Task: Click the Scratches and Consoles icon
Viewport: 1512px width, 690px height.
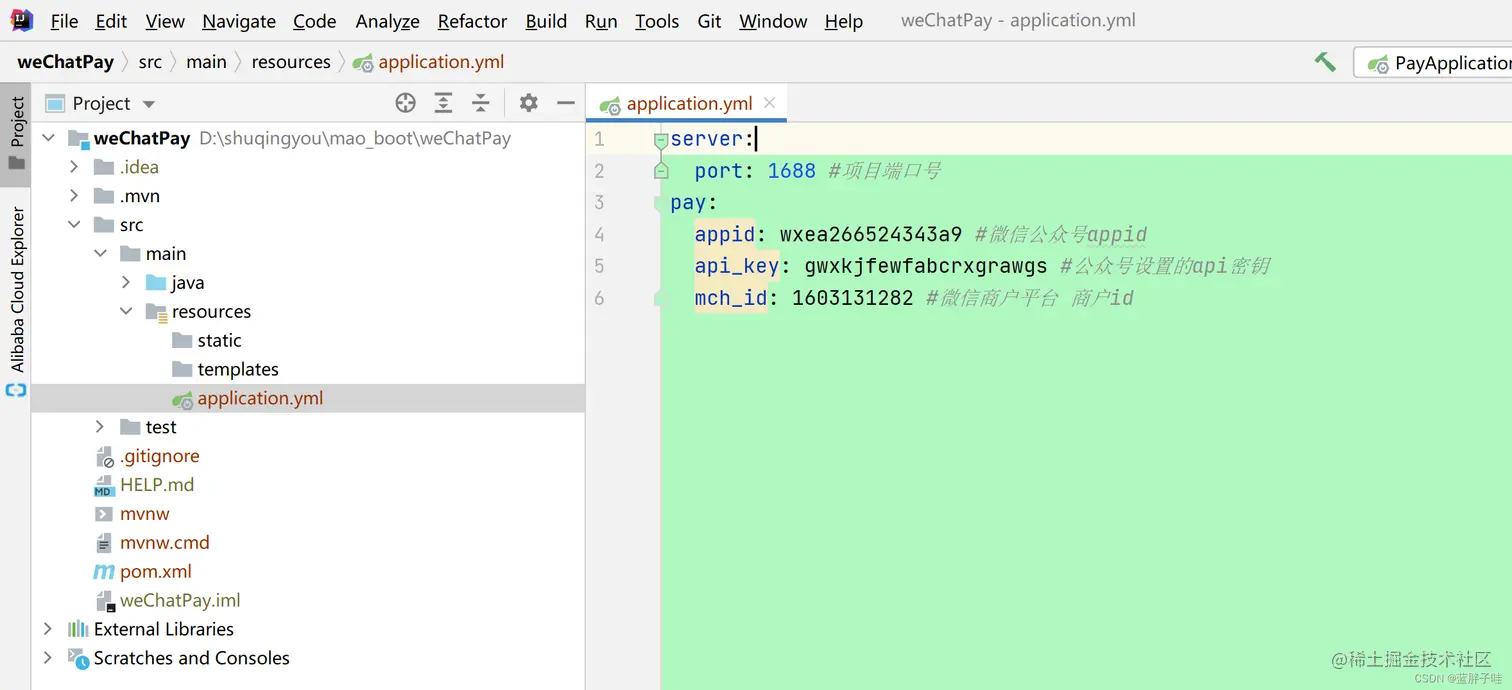Action: [78, 658]
